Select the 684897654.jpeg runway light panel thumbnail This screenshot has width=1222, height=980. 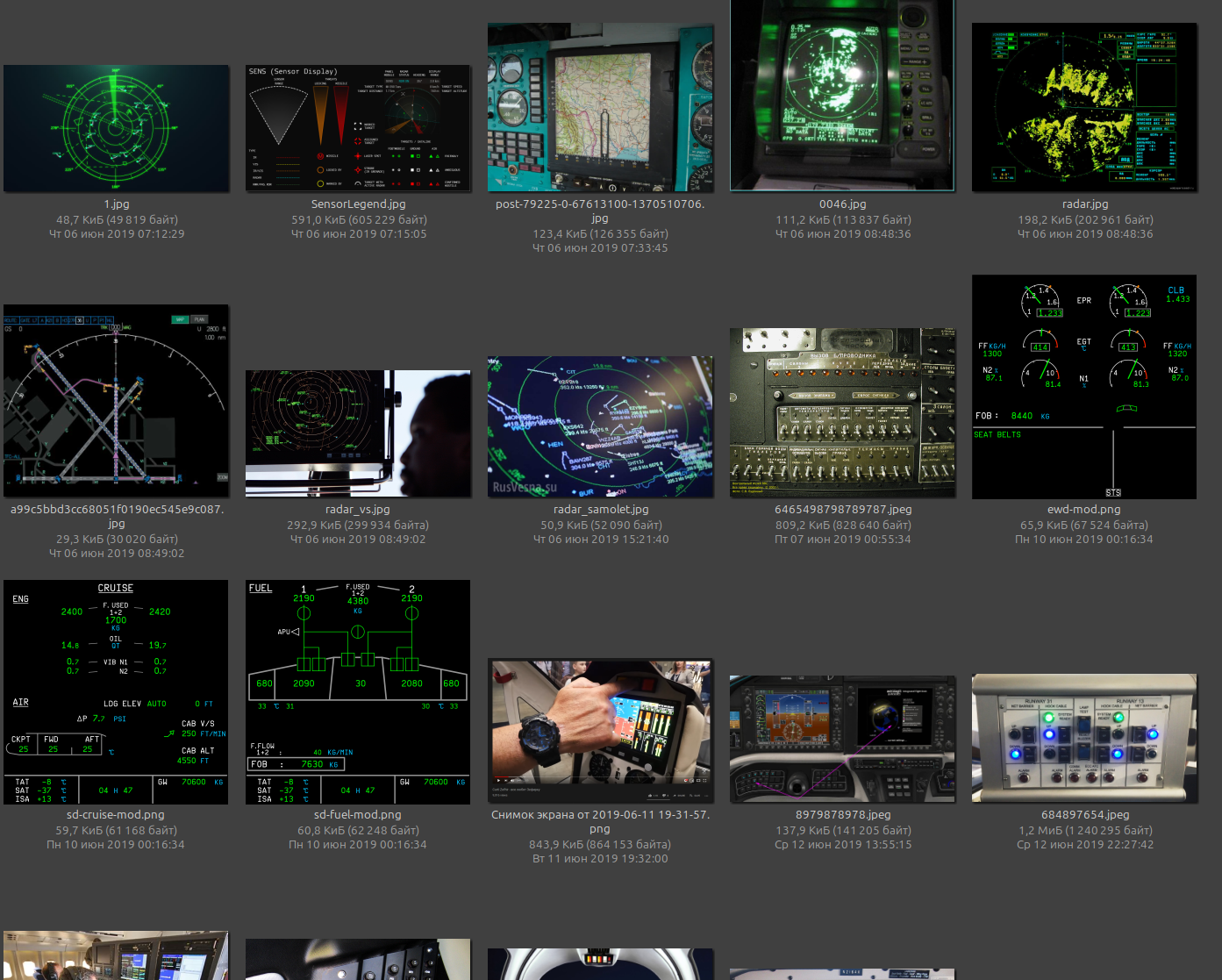coord(1084,739)
